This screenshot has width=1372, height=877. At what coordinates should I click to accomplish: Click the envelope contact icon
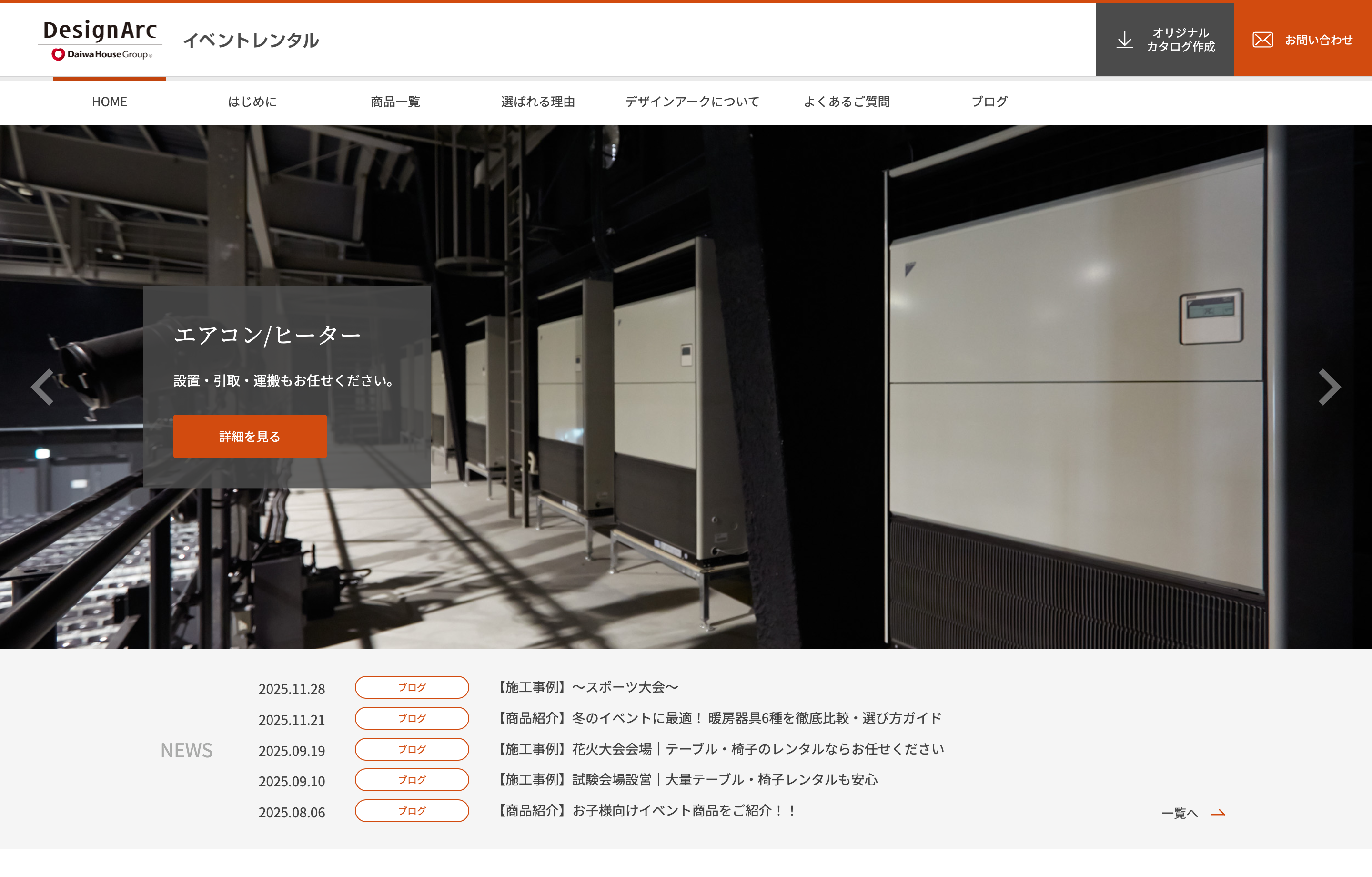pos(1262,40)
